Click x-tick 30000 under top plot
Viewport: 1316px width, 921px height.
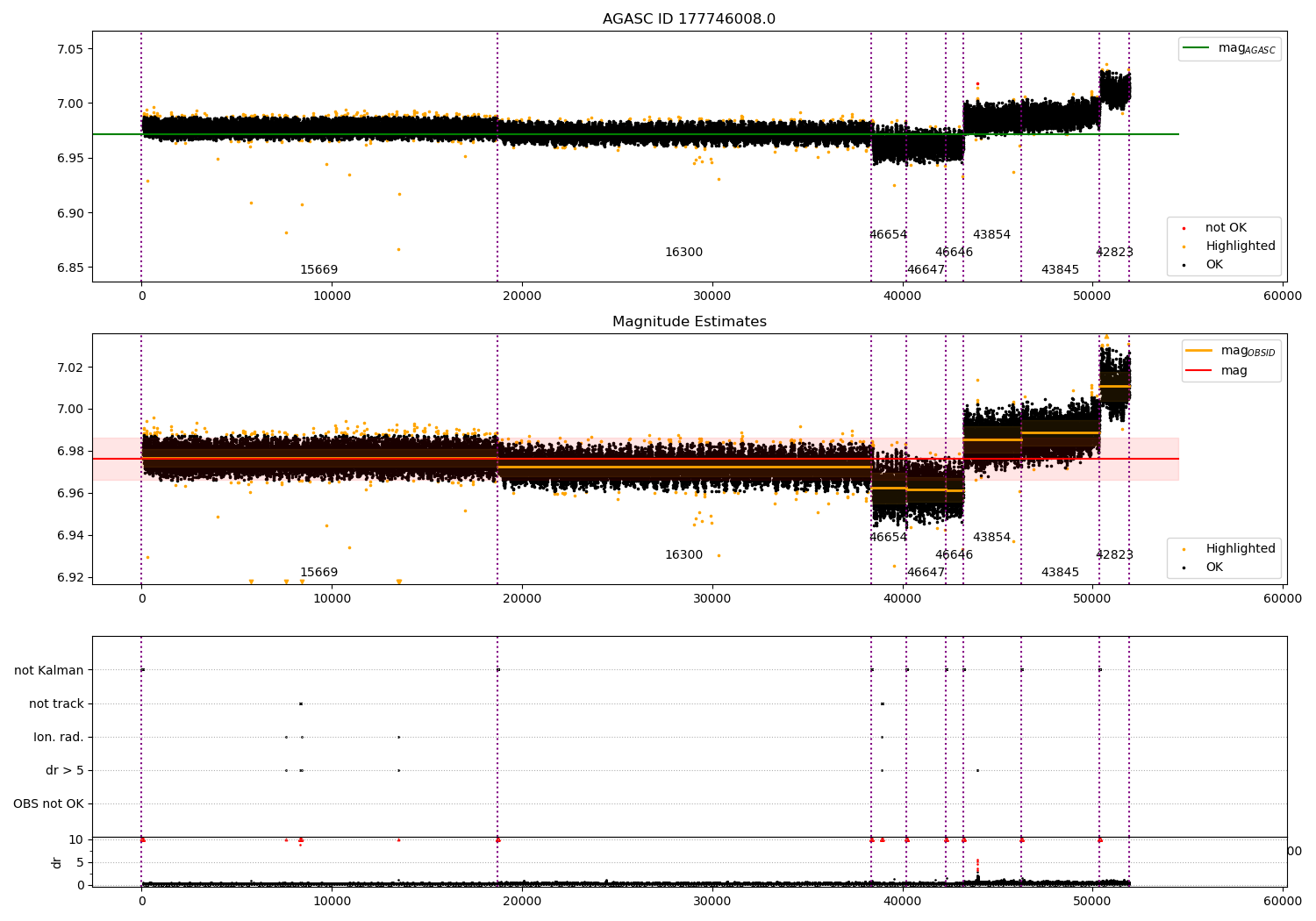pos(712,296)
